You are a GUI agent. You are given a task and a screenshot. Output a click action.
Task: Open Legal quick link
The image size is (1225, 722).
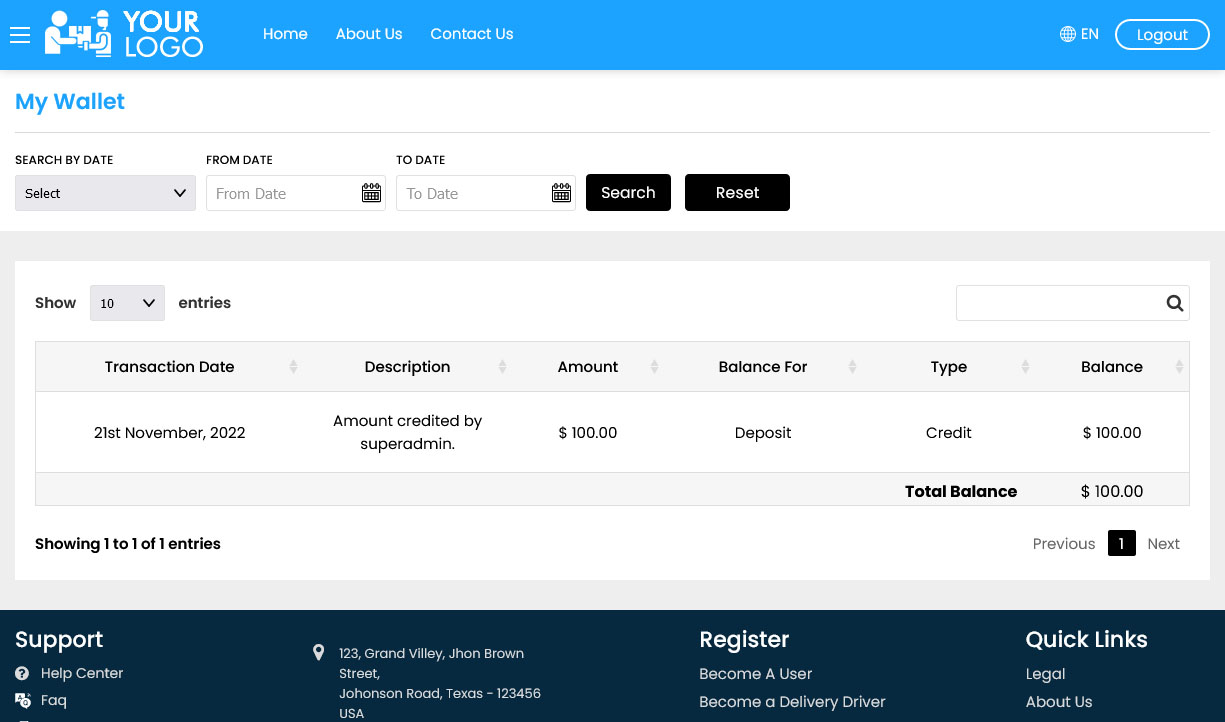point(1046,674)
